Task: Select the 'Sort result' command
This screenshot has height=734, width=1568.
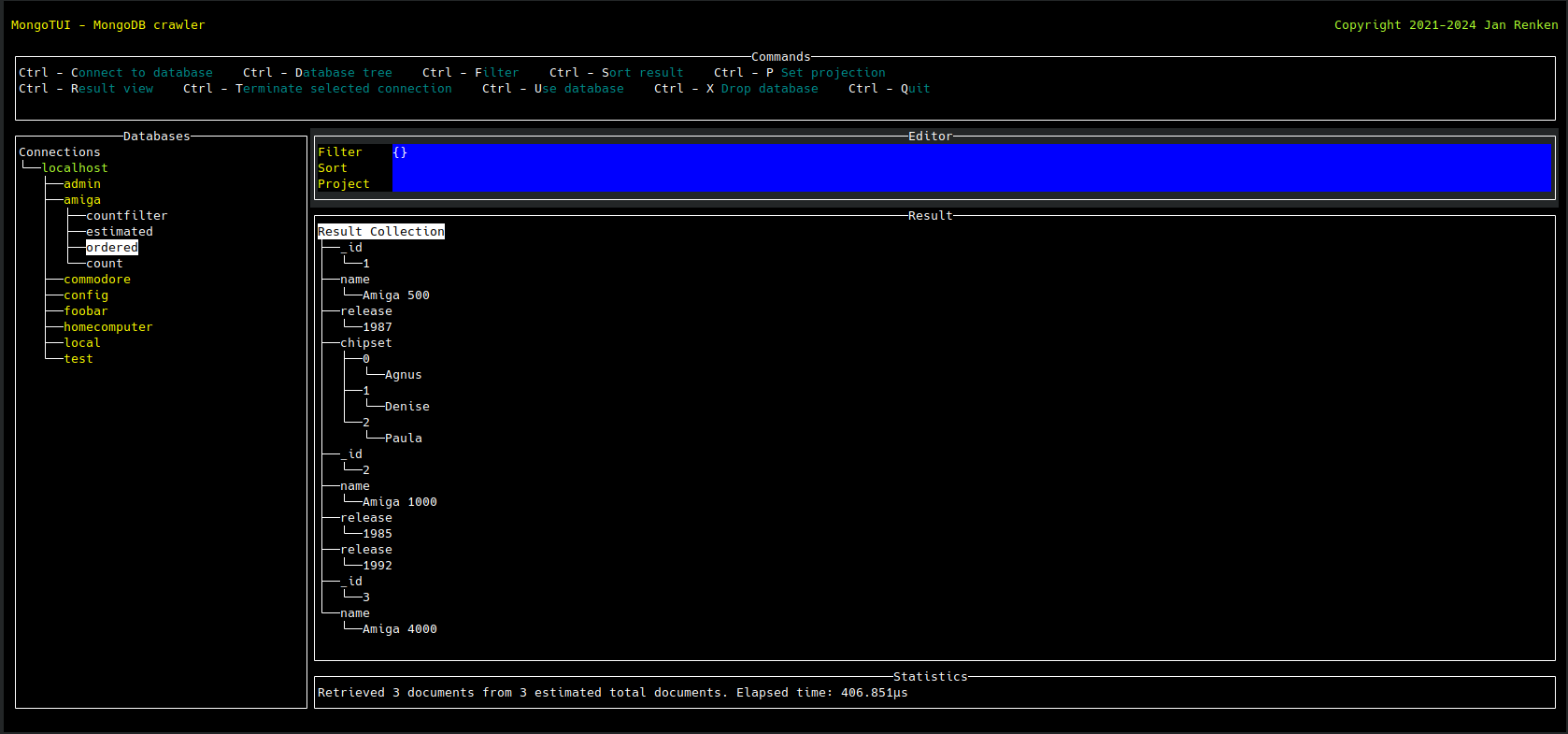Action: (x=617, y=73)
